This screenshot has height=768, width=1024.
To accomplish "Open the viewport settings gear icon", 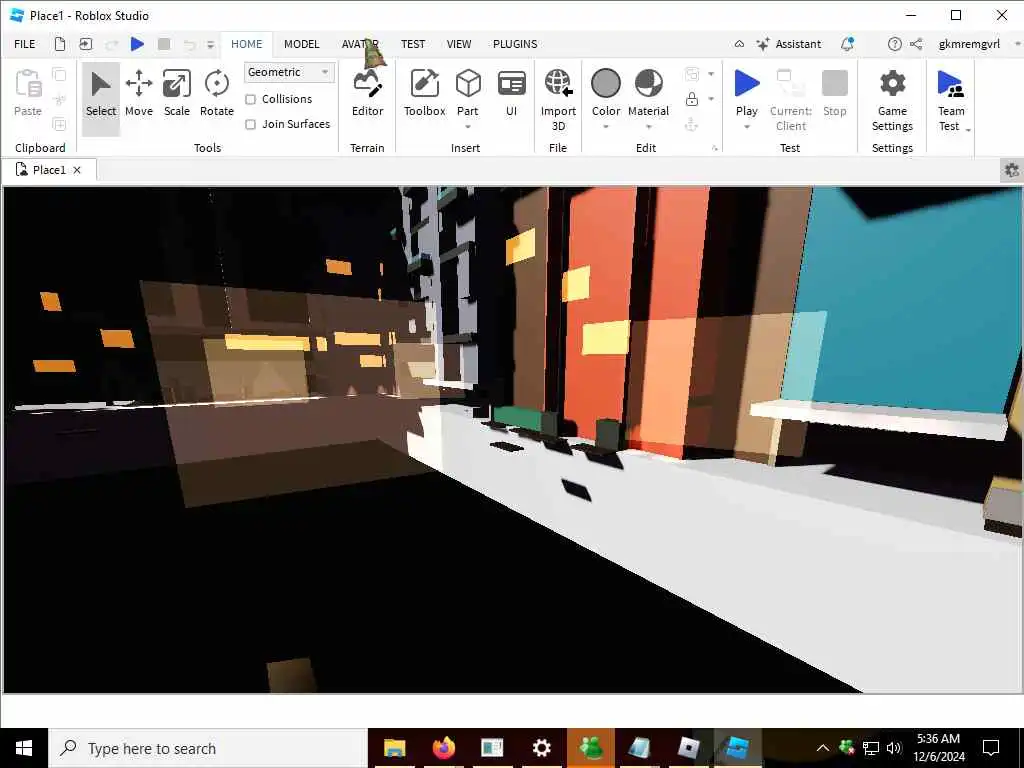I will [1012, 170].
